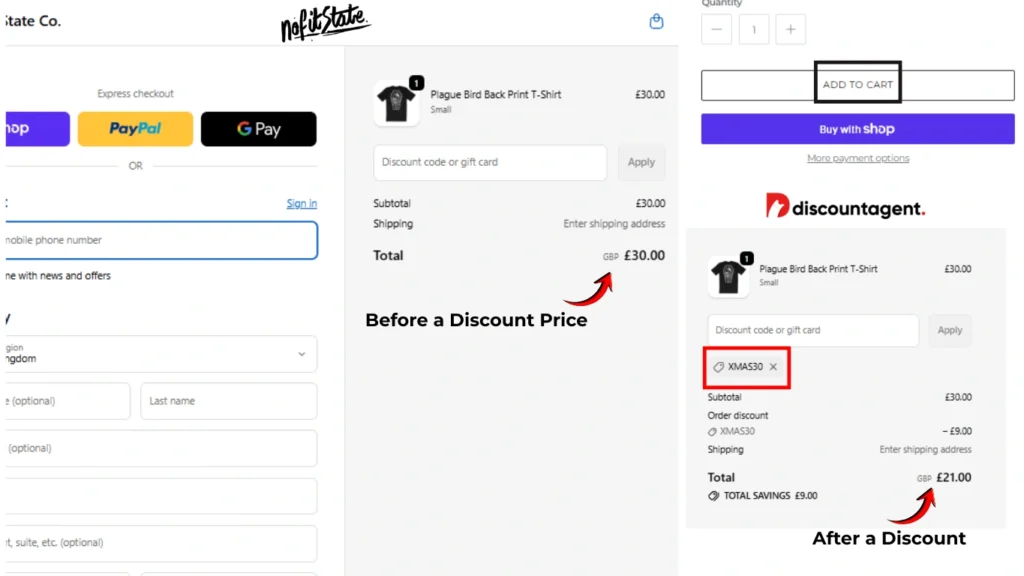Click Buy with Shop button
The width and height of the screenshot is (1024, 576).
point(857,129)
